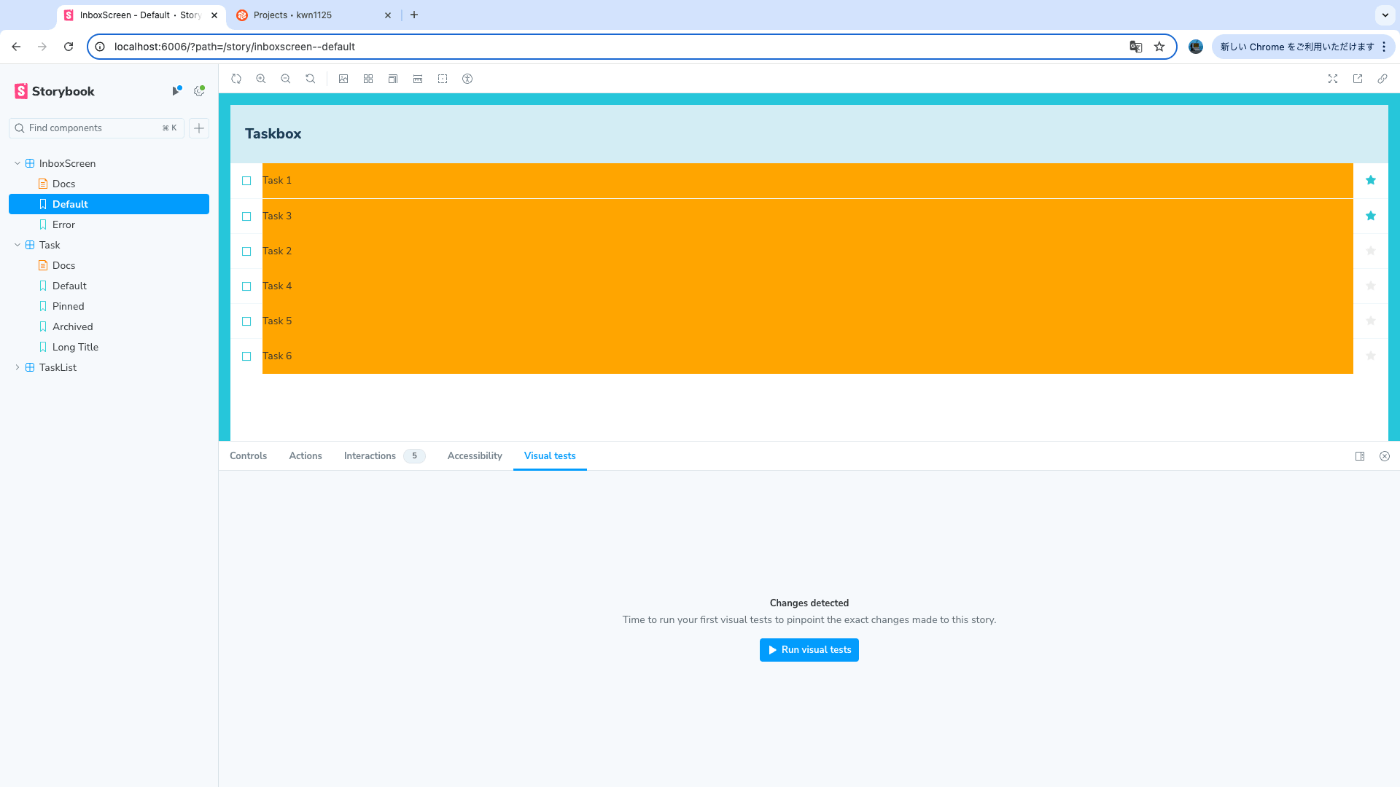Open the story in a new tab
1400x787 pixels.
pos(1358,78)
